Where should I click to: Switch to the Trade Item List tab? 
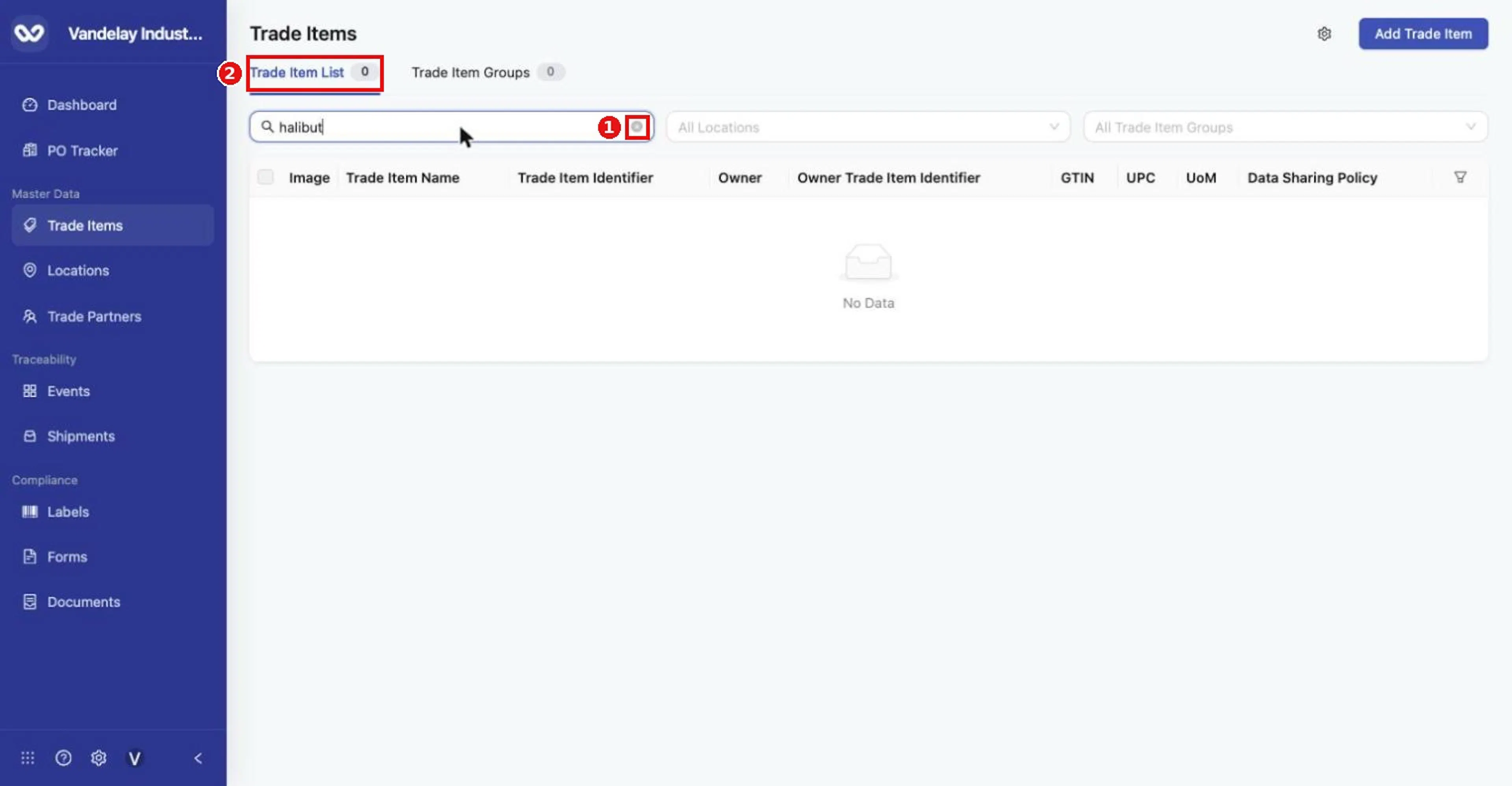tap(315, 73)
